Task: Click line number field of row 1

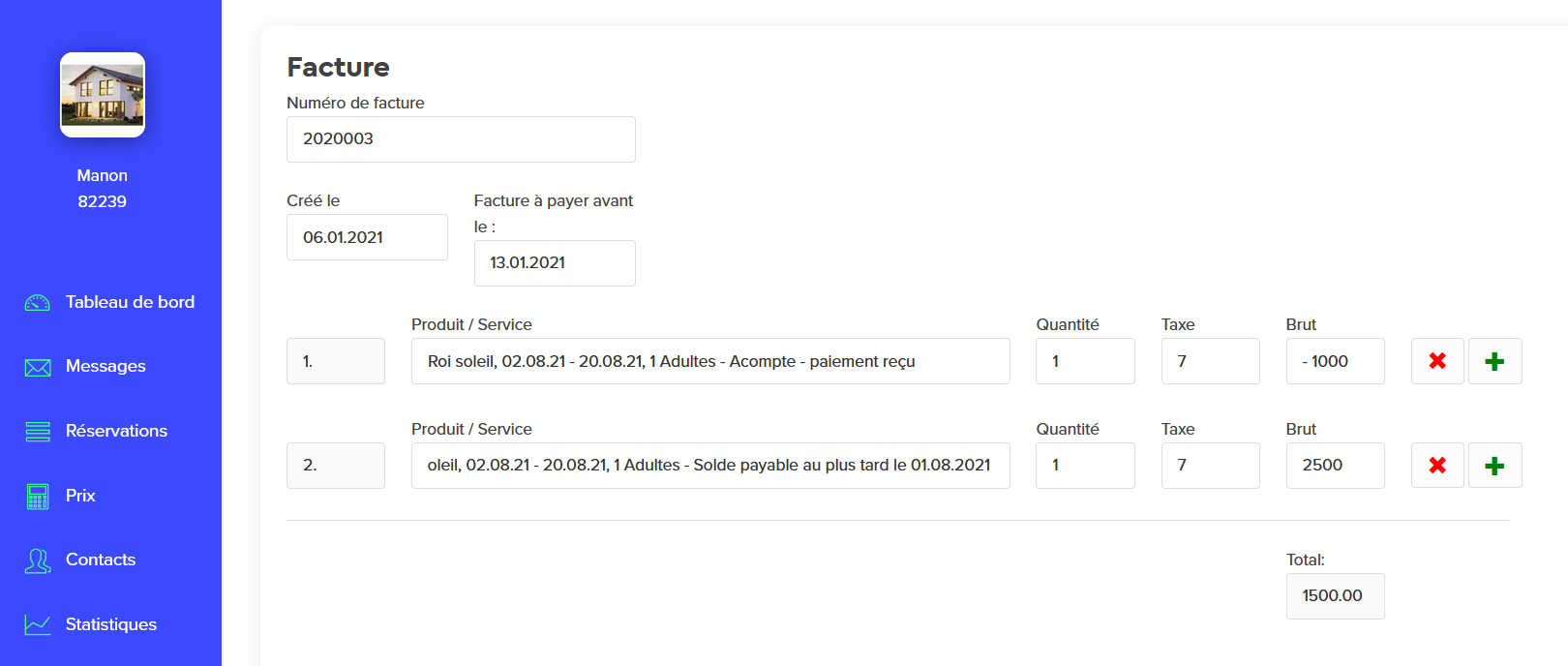Action: coord(336,361)
